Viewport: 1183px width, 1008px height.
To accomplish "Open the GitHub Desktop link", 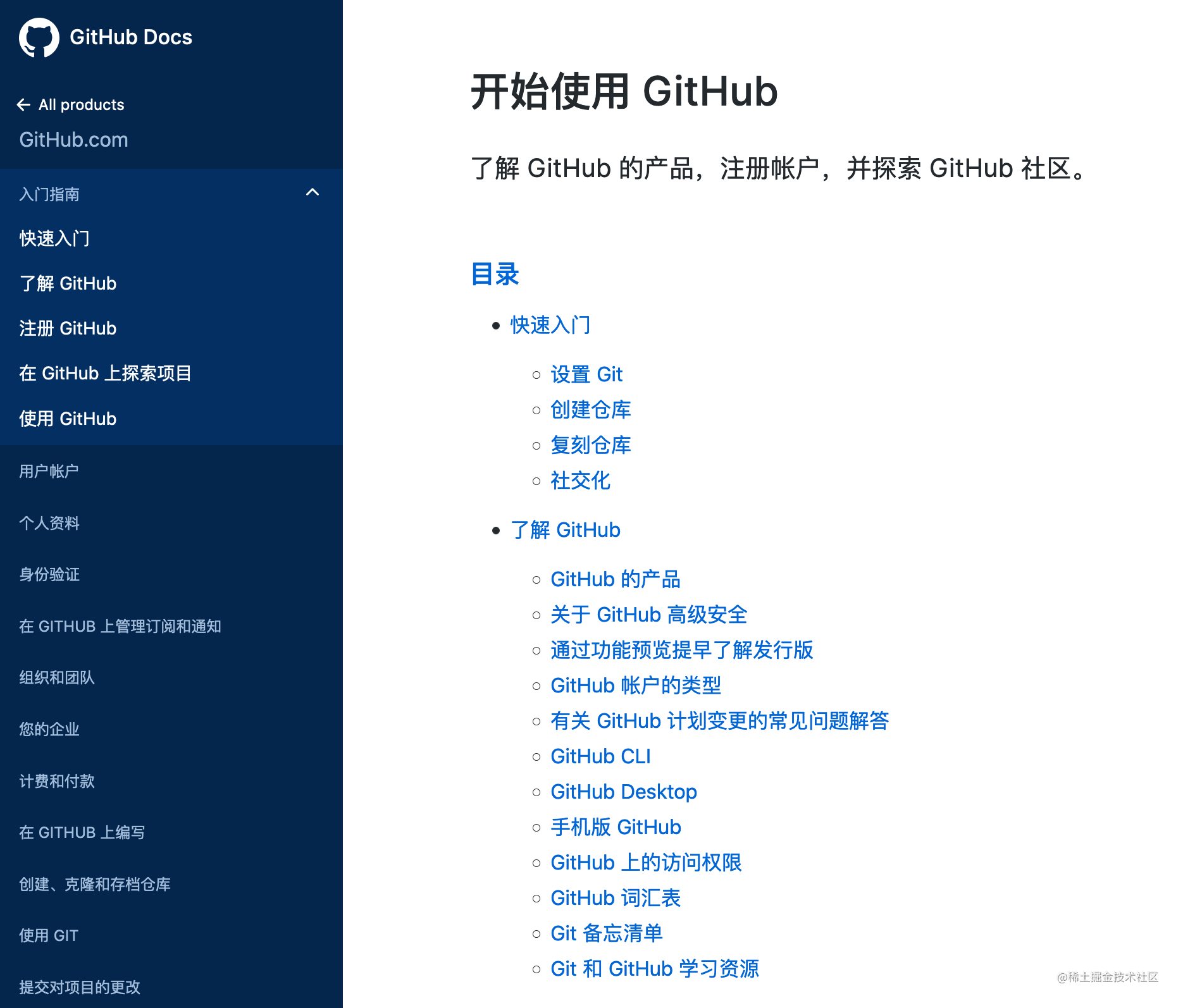I will pyautogui.click(x=624, y=792).
